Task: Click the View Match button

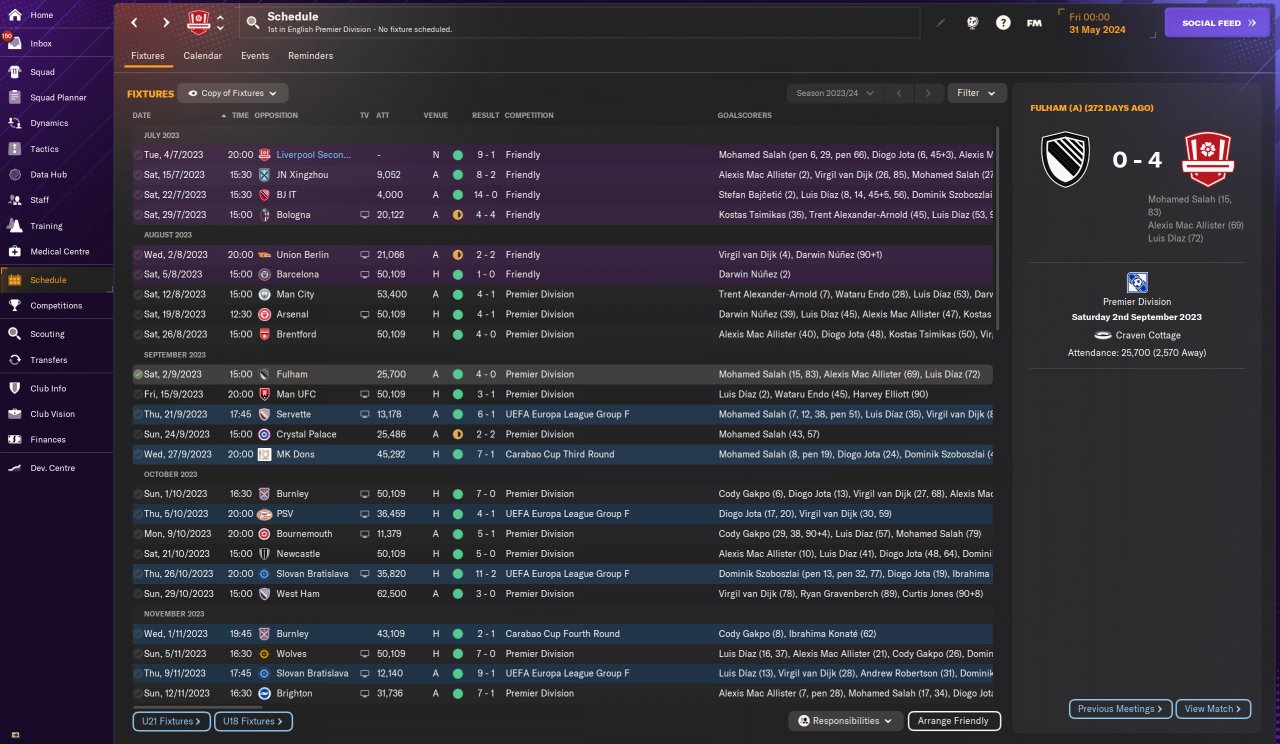Action: [x=1213, y=709]
